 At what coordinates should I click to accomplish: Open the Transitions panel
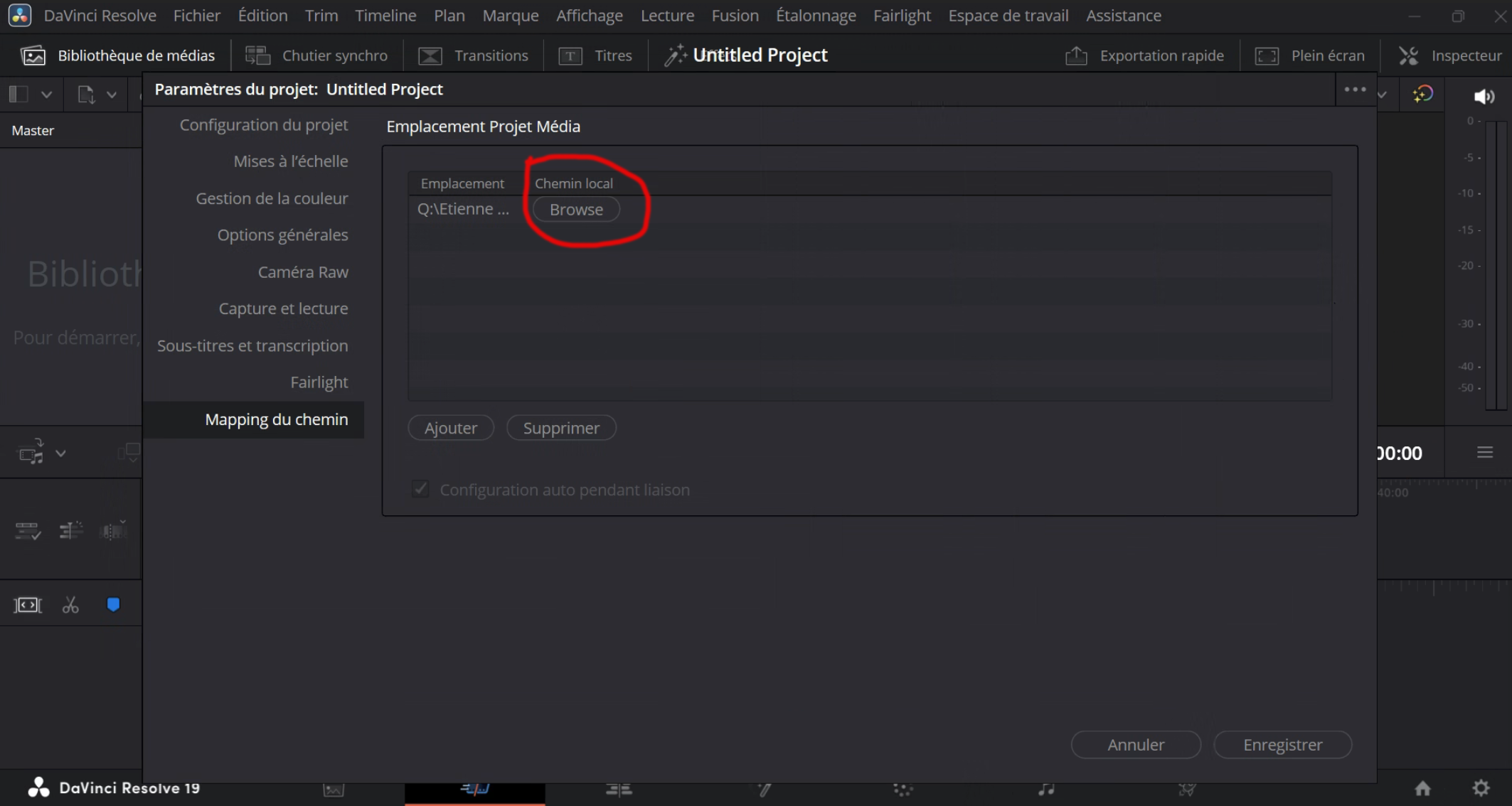(x=473, y=55)
